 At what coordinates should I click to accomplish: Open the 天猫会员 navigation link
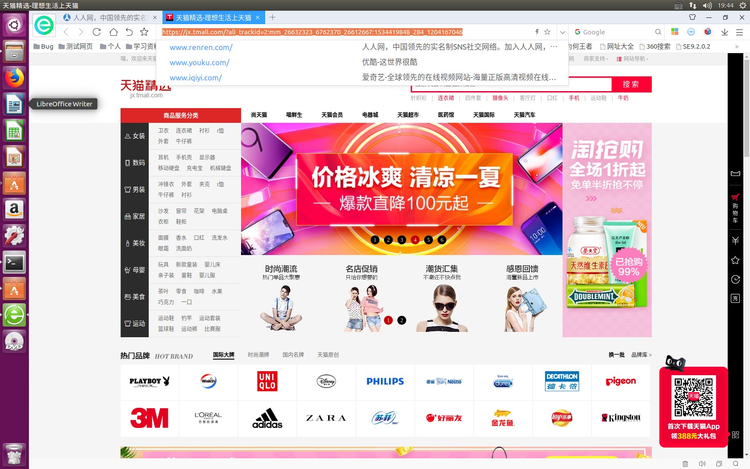[332, 115]
